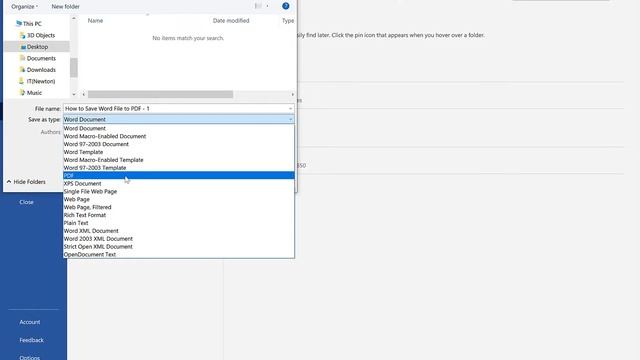Open the Music folder
The height and width of the screenshot is (360, 640).
34,93
